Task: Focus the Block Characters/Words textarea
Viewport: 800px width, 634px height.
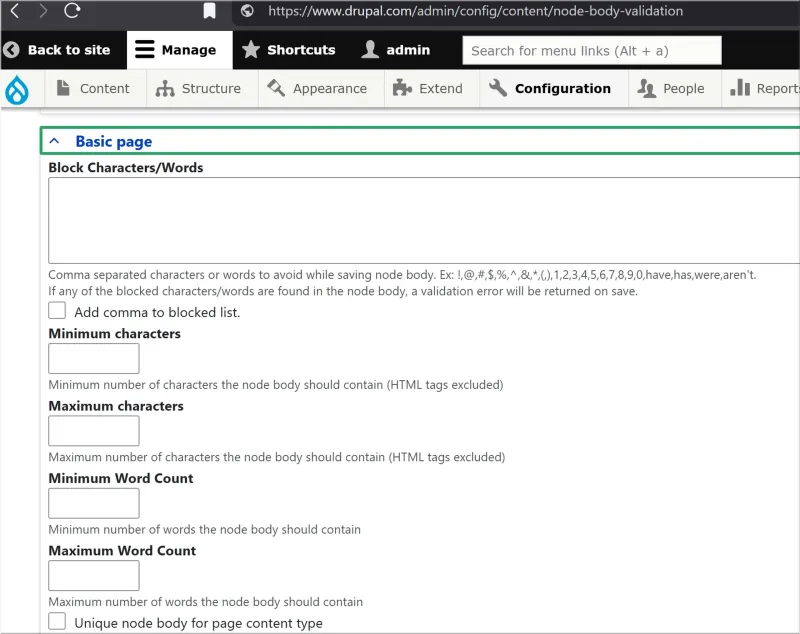Action: point(424,220)
